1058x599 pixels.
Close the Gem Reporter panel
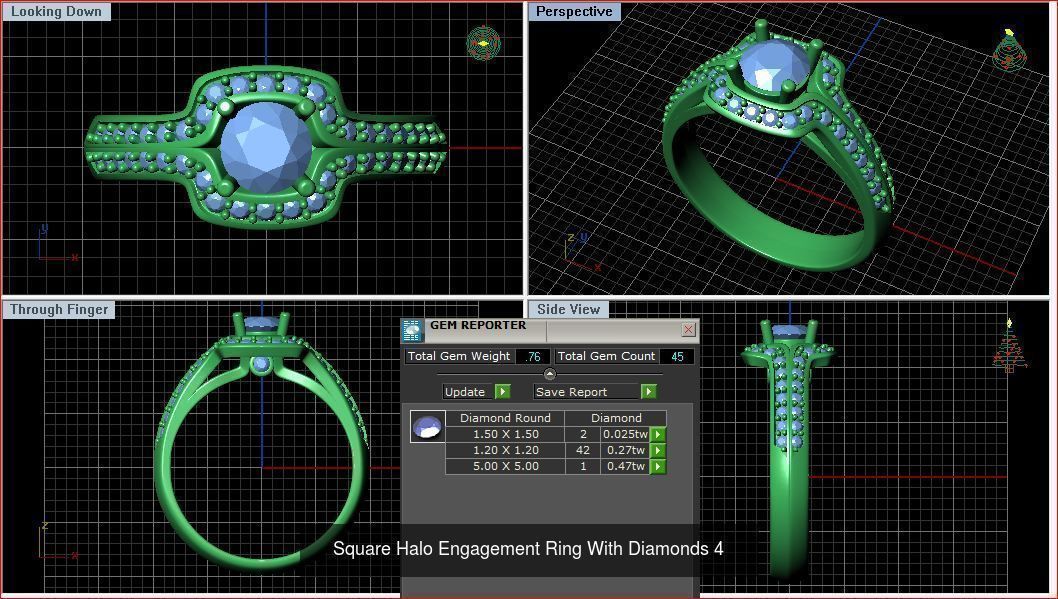pyautogui.click(x=688, y=329)
